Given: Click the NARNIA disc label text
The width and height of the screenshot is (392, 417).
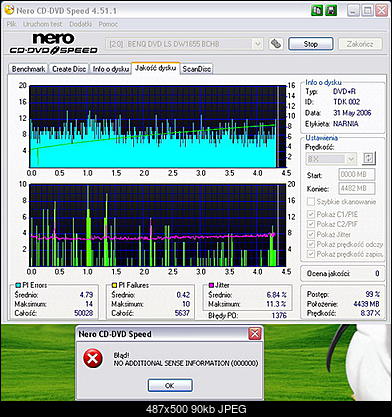Looking at the screenshot, I should point(346,124).
